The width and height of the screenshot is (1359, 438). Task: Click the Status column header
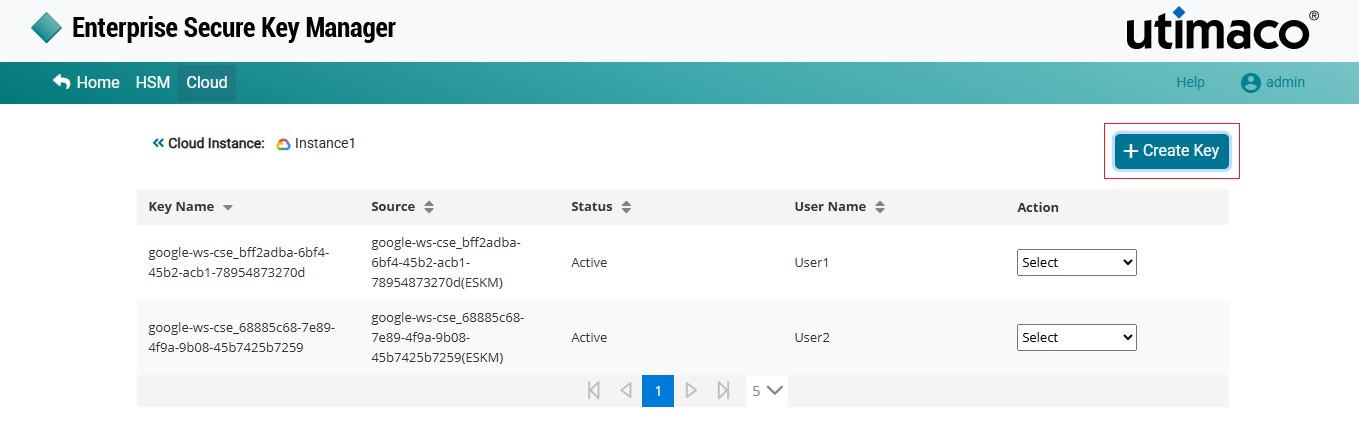click(592, 207)
